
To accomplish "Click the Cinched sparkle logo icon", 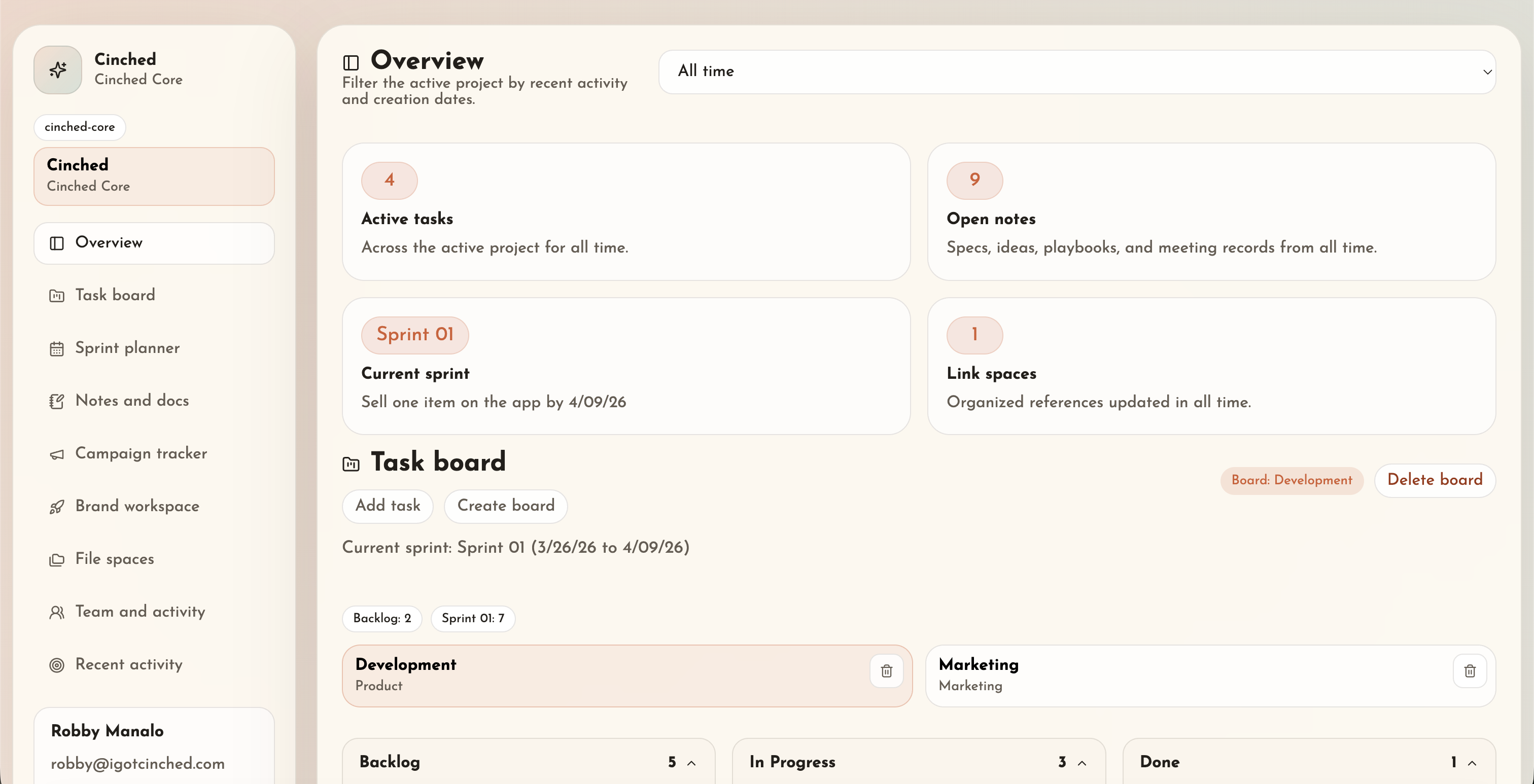I will (x=58, y=69).
